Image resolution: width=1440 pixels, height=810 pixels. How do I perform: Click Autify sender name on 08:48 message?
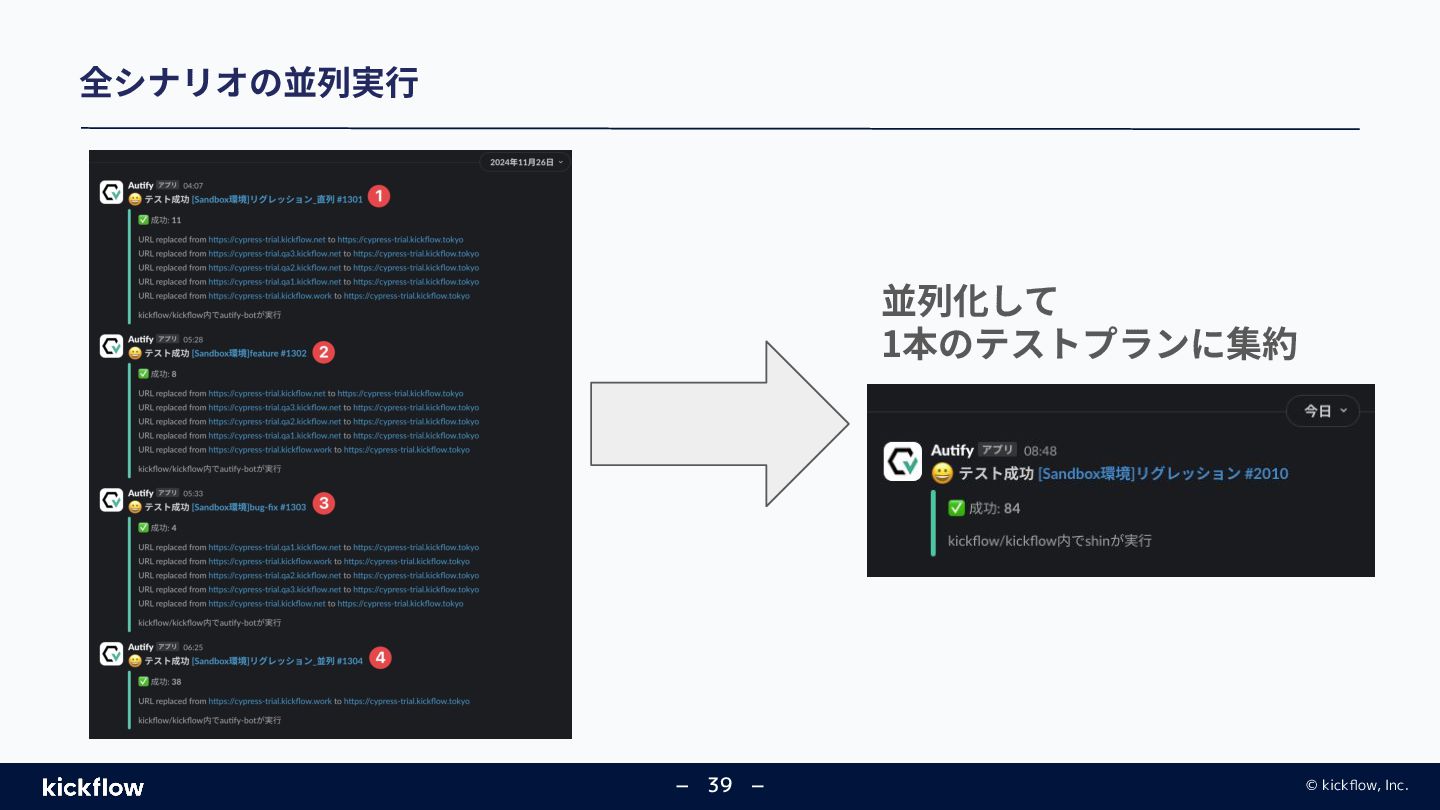coord(952,451)
